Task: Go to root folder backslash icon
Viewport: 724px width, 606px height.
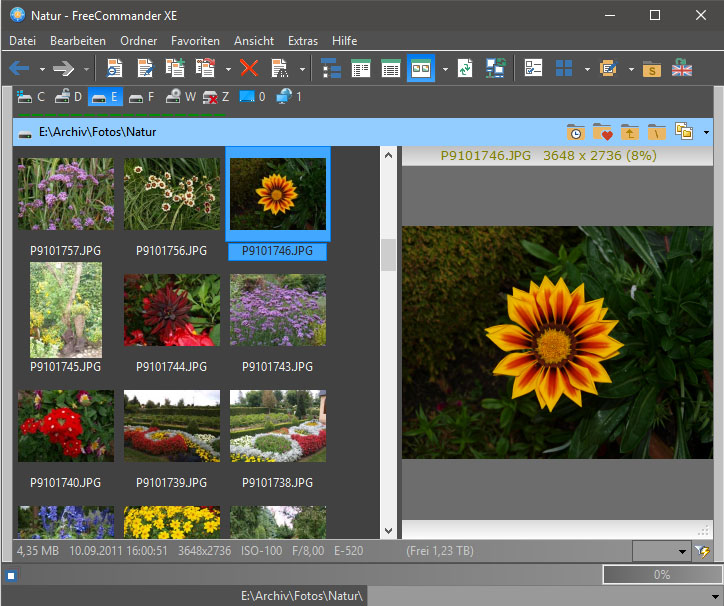Action: pyautogui.click(x=657, y=132)
